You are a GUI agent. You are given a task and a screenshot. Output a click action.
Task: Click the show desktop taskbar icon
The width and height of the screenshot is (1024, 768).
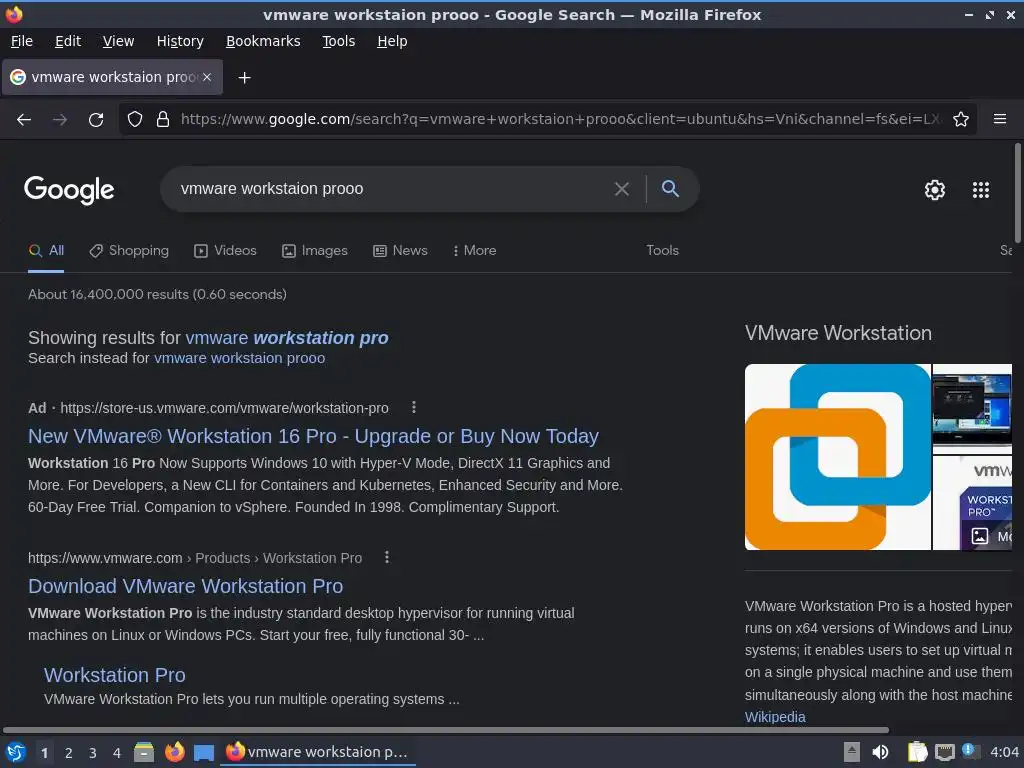click(204, 752)
